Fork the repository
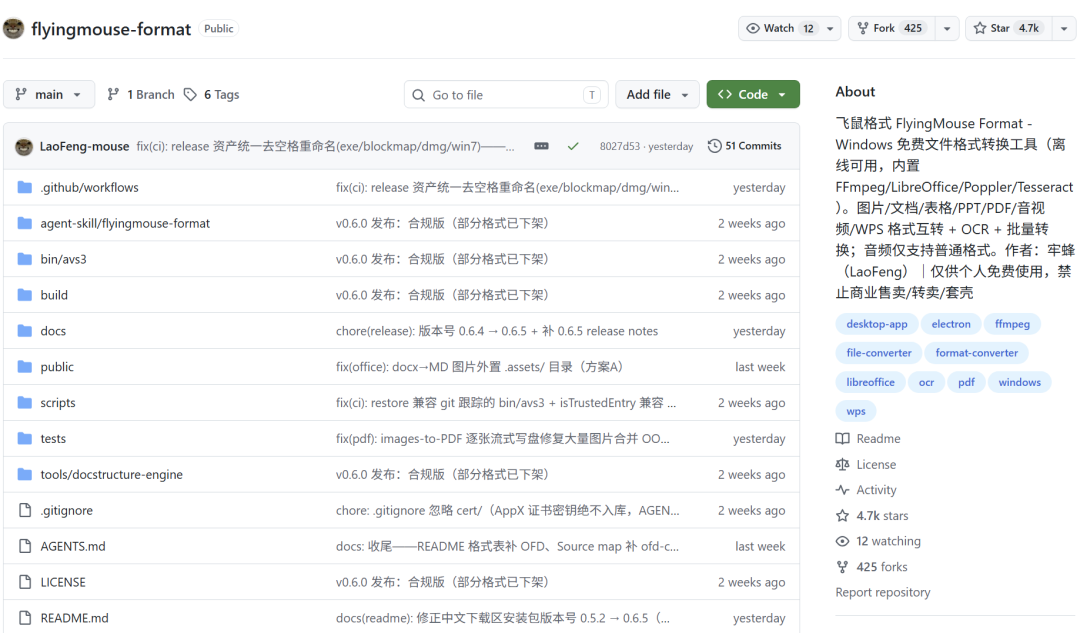The image size is (1080, 633). pyautogui.click(x=893, y=28)
